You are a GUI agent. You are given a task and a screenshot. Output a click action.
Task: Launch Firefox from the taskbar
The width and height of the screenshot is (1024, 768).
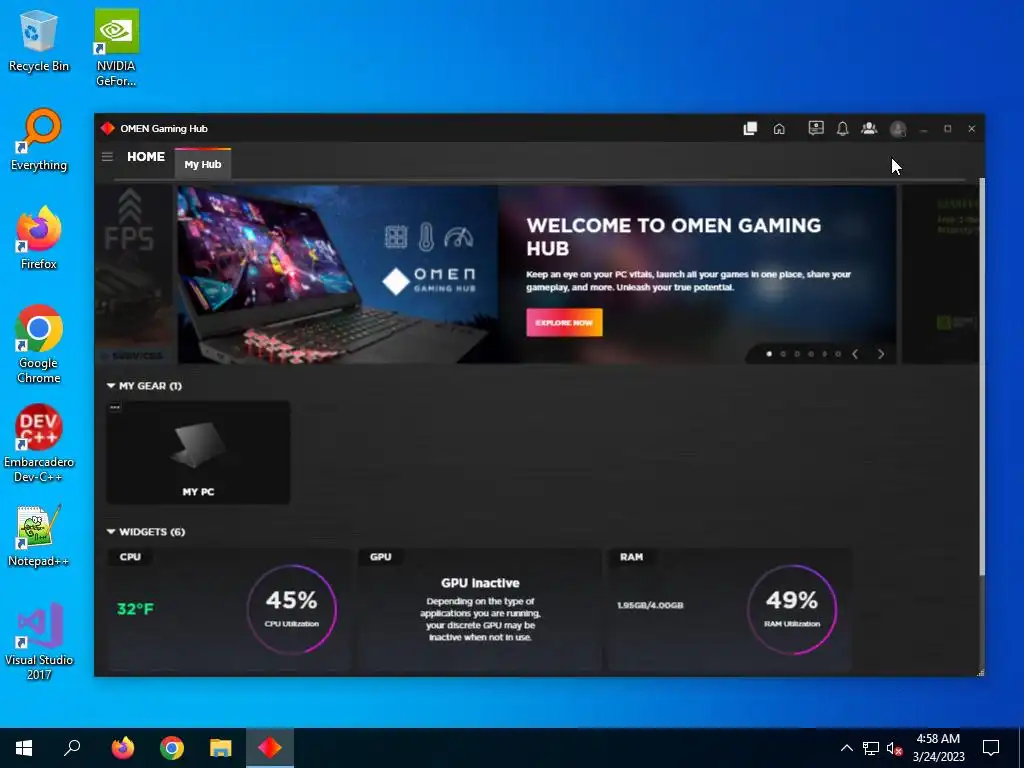122,748
